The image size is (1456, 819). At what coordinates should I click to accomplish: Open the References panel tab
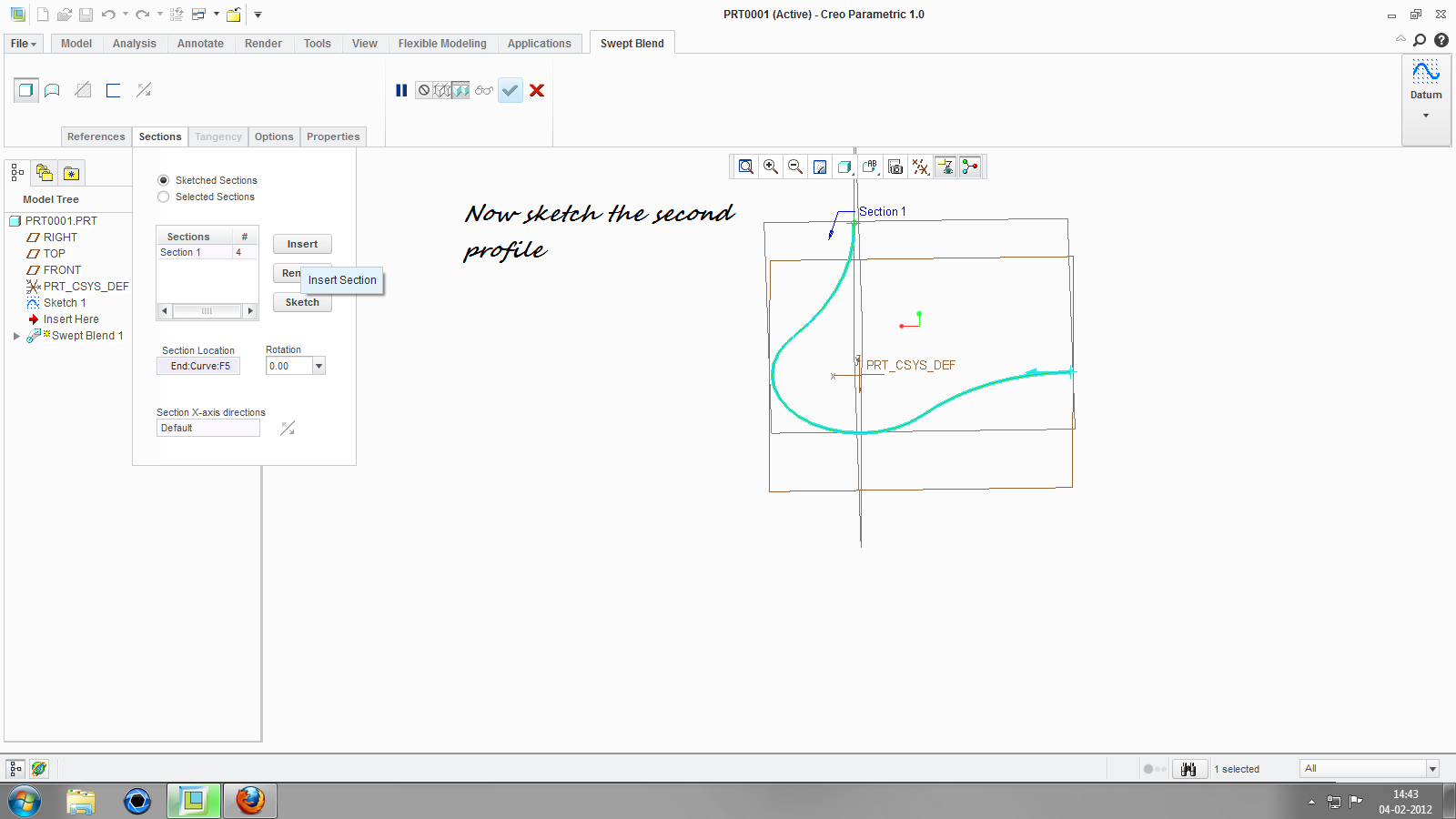tap(96, 136)
